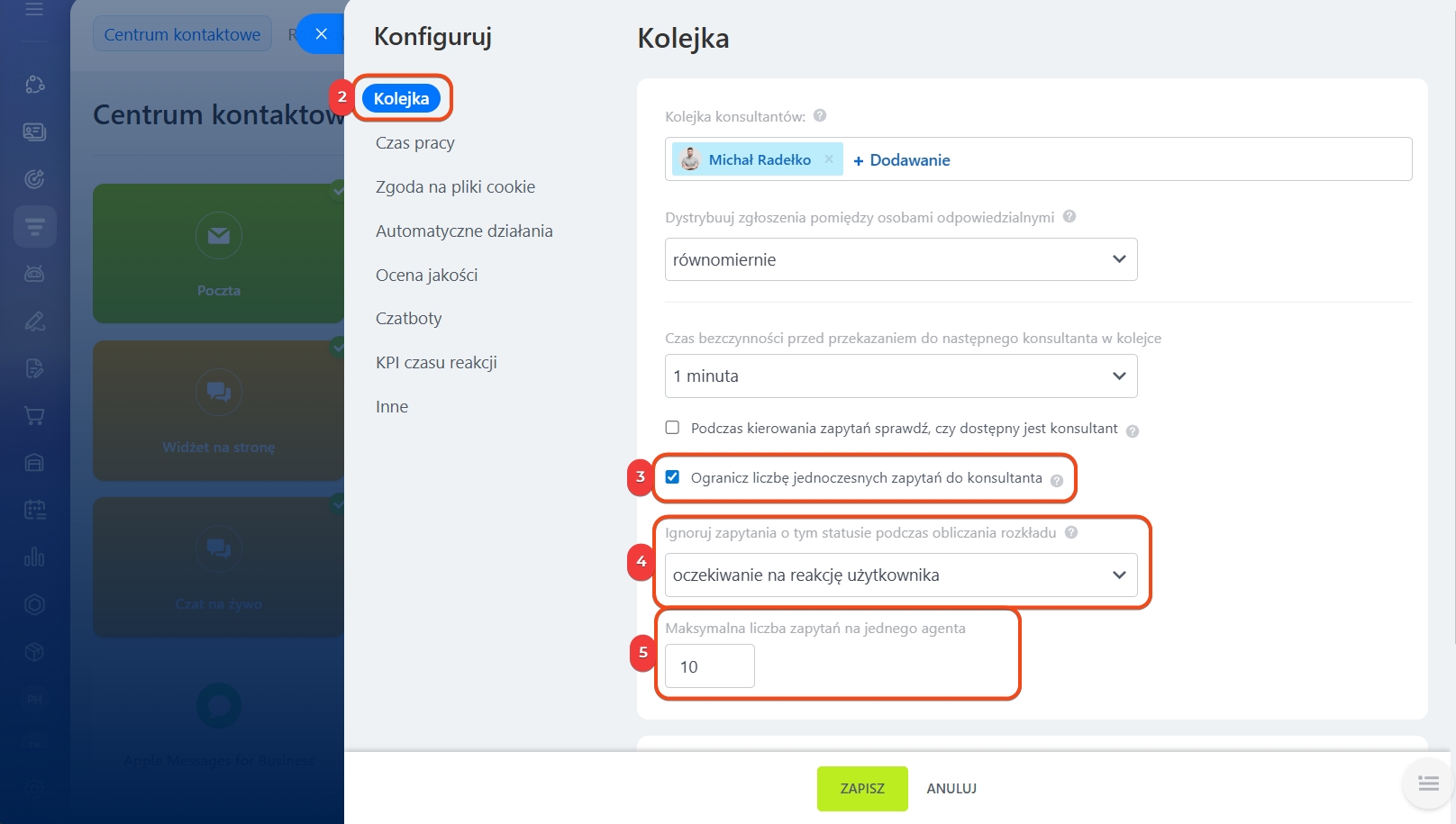
Task: Show help for Ogranicz liczbę zapytań
Action: coord(1057,480)
